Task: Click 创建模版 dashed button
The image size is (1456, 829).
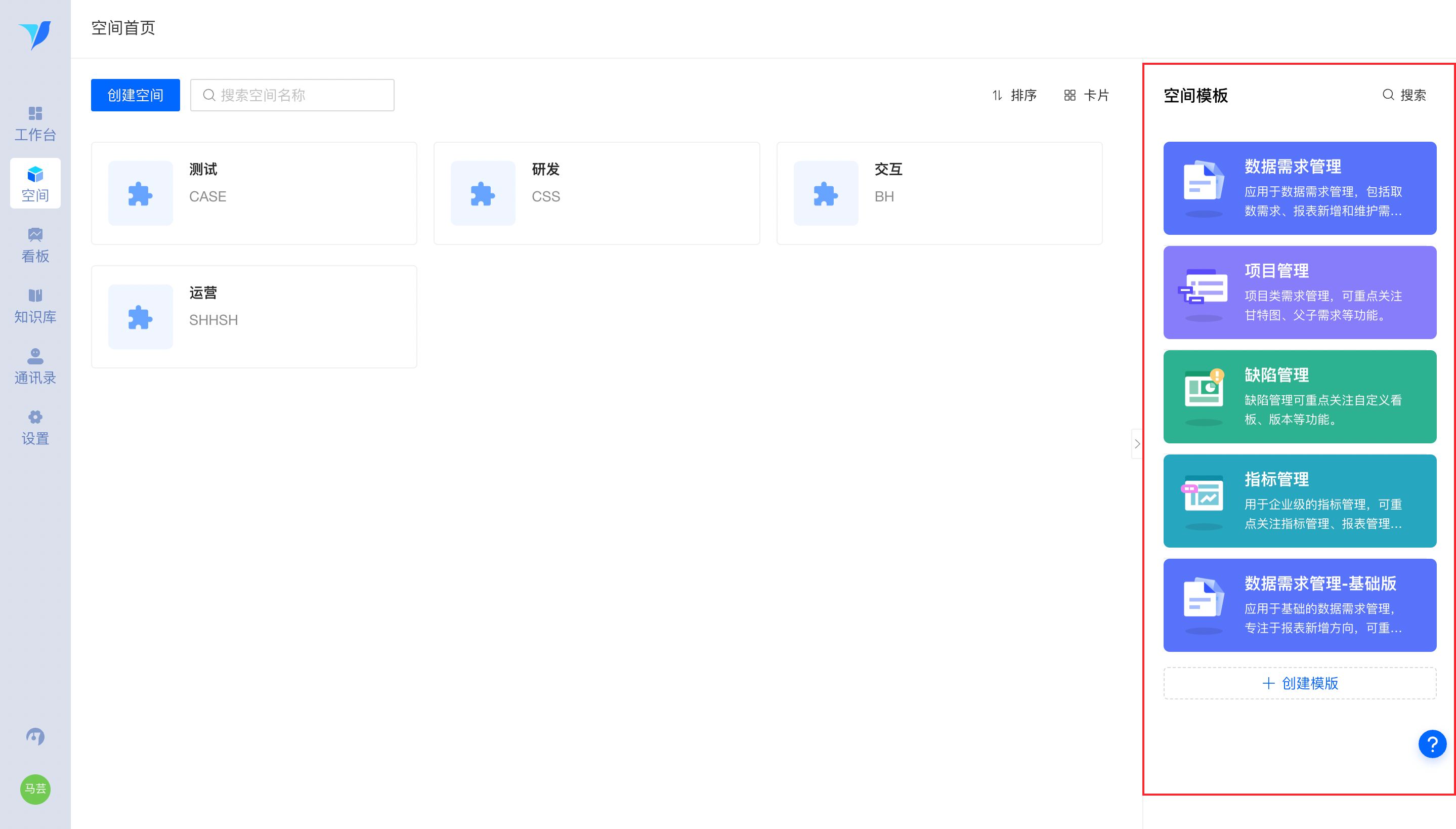Action: pyautogui.click(x=1299, y=683)
